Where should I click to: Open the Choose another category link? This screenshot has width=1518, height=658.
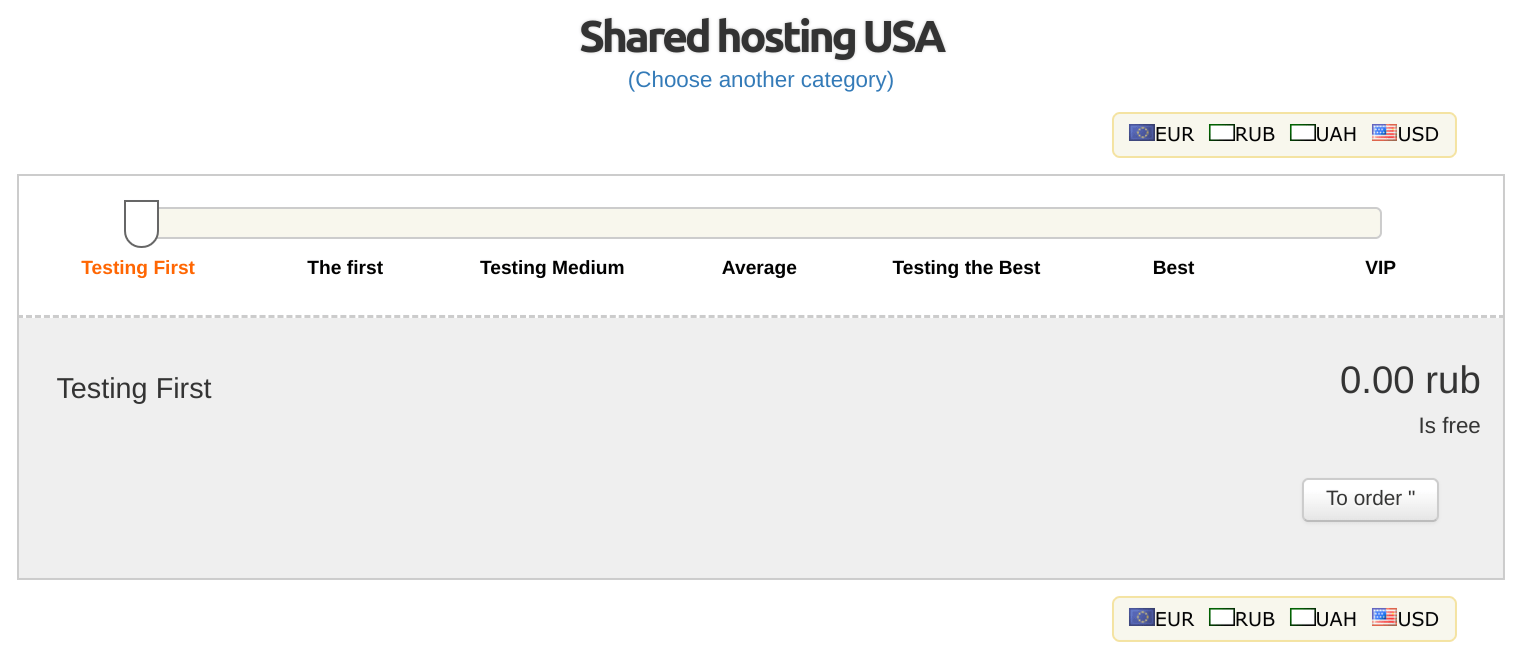coord(761,80)
